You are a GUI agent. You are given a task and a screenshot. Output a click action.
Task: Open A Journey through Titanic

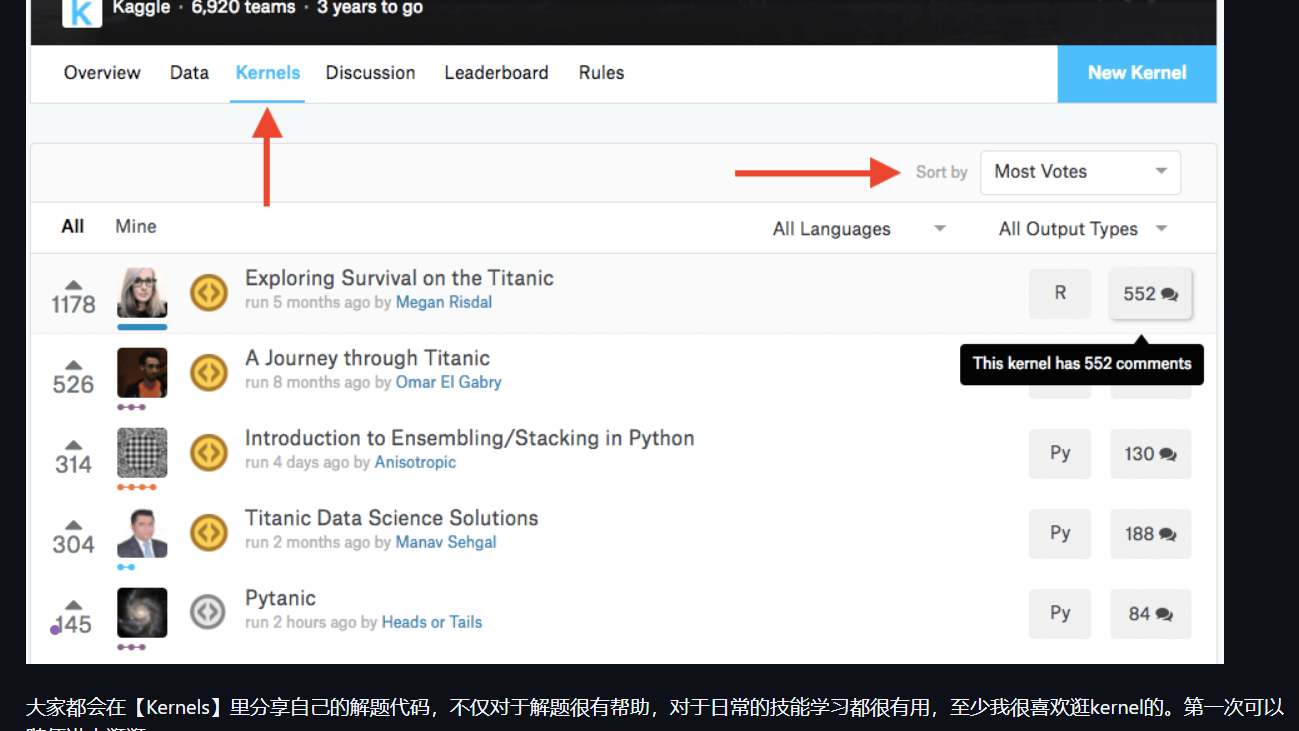(367, 358)
